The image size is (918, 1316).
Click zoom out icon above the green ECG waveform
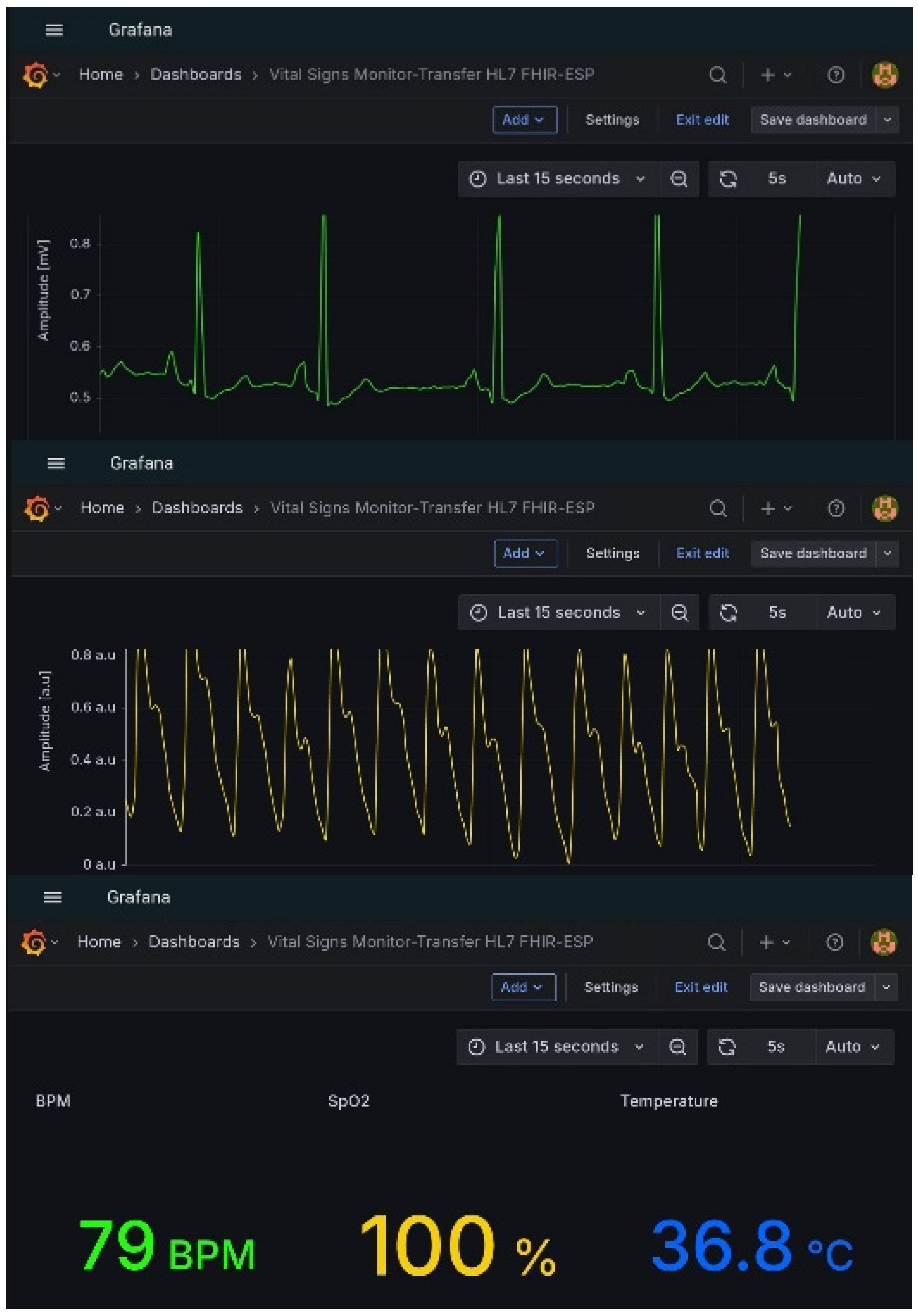pyautogui.click(x=679, y=179)
